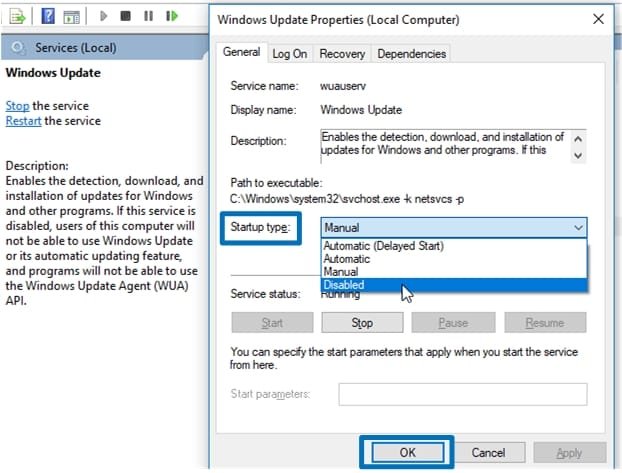Open the Help toolbar icon
The image size is (622, 473).
click(x=48, y=16)
